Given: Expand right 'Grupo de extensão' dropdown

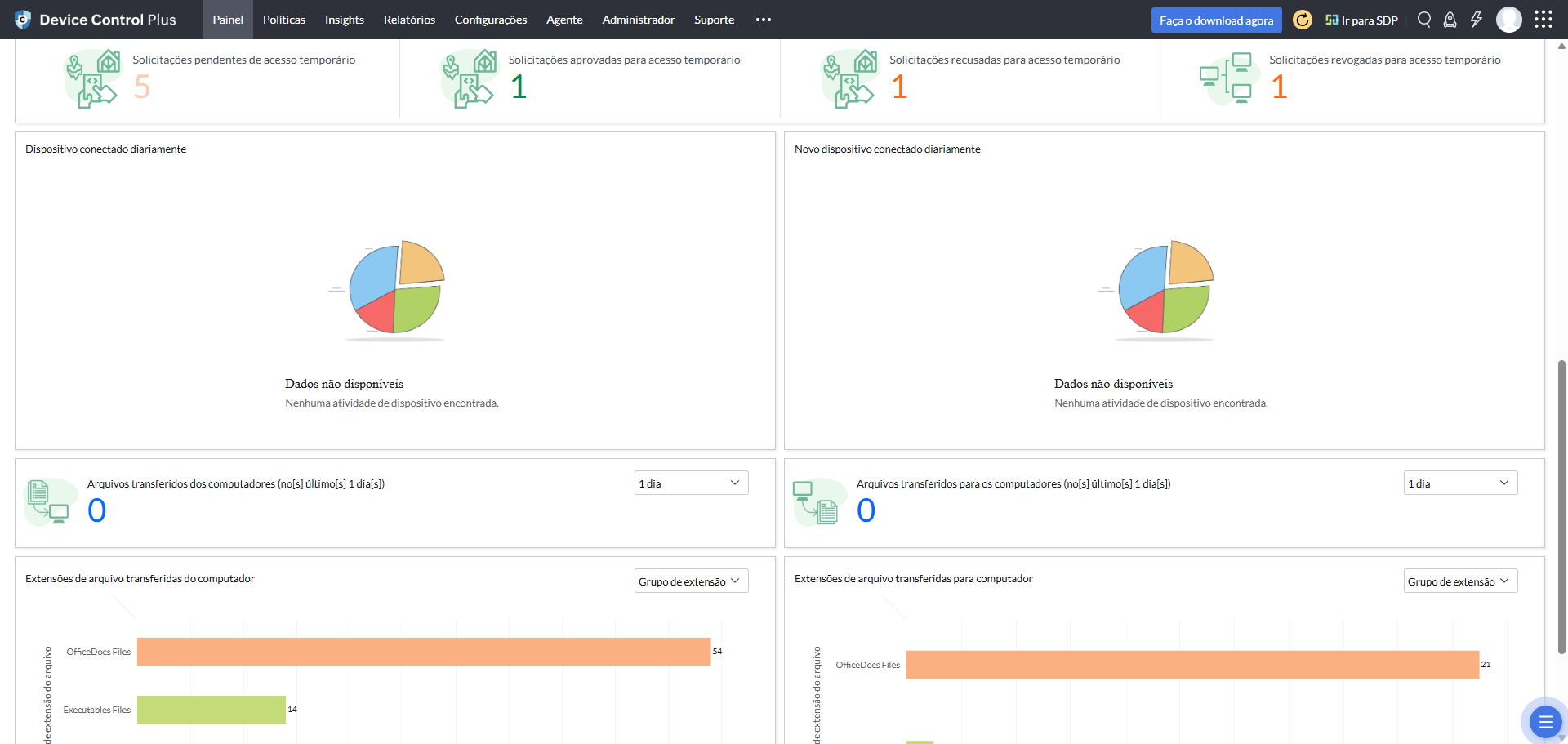Looking at the screenshot, I should click(1460, 581).
